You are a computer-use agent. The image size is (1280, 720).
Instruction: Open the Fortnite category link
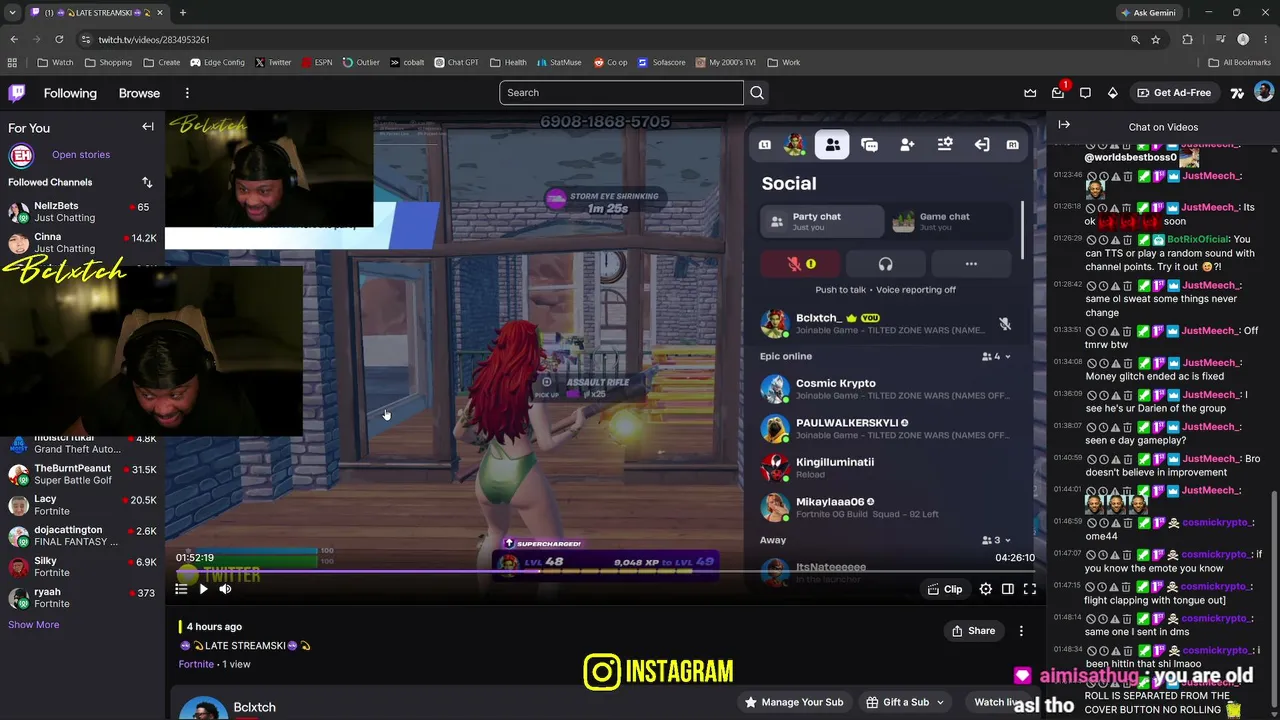(x=196, y=664)
